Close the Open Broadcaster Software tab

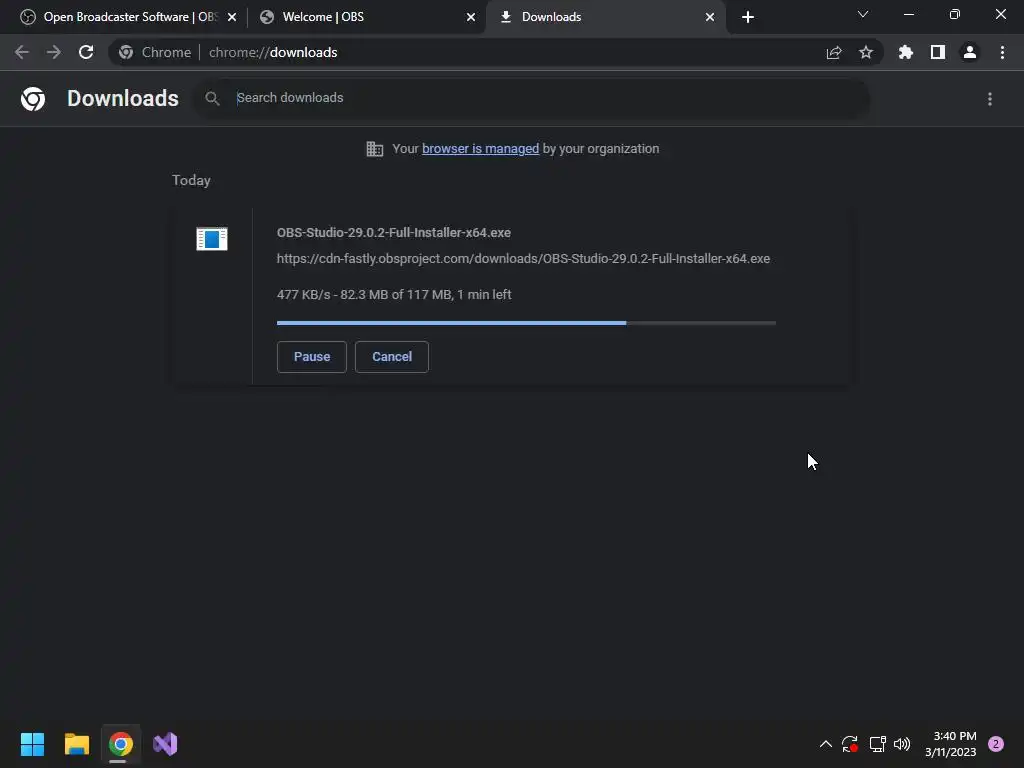click(x=232, y=18)
